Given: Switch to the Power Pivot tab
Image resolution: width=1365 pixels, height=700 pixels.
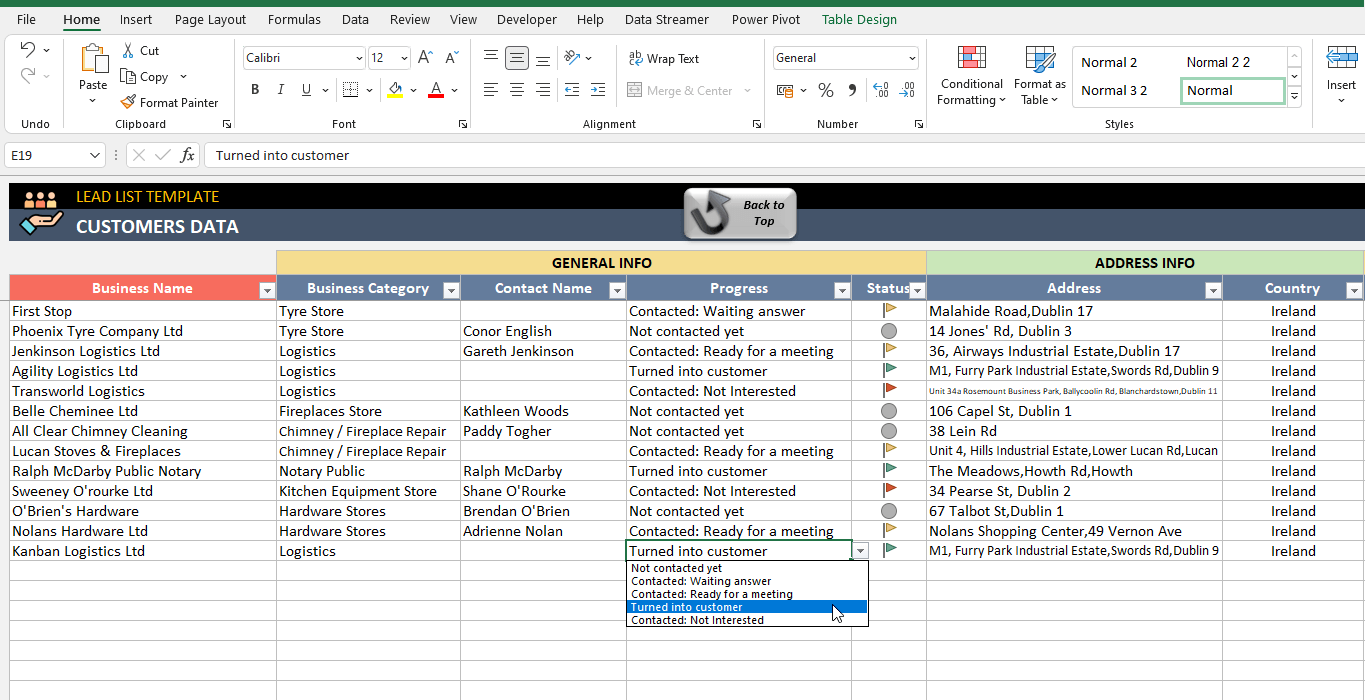Looking at the screenshot, I should [765, 19].
